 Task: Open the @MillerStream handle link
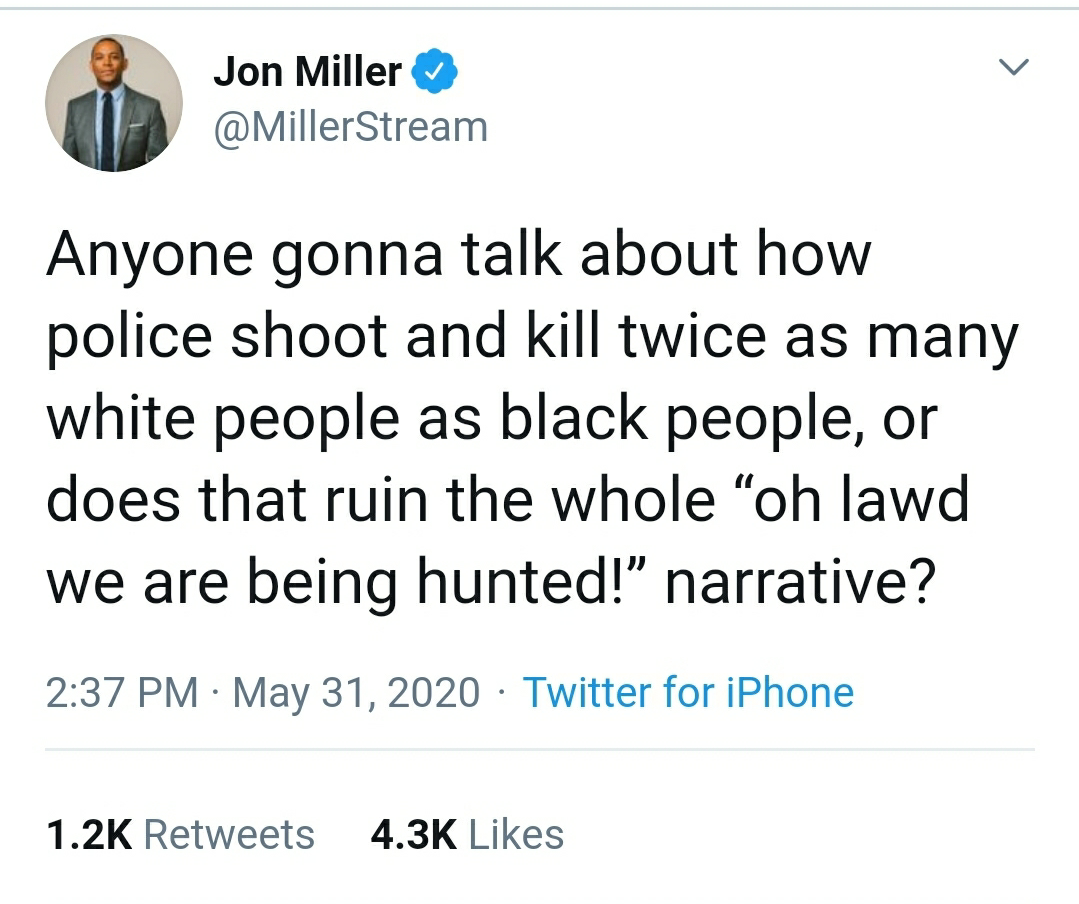[x=350, y=127]
